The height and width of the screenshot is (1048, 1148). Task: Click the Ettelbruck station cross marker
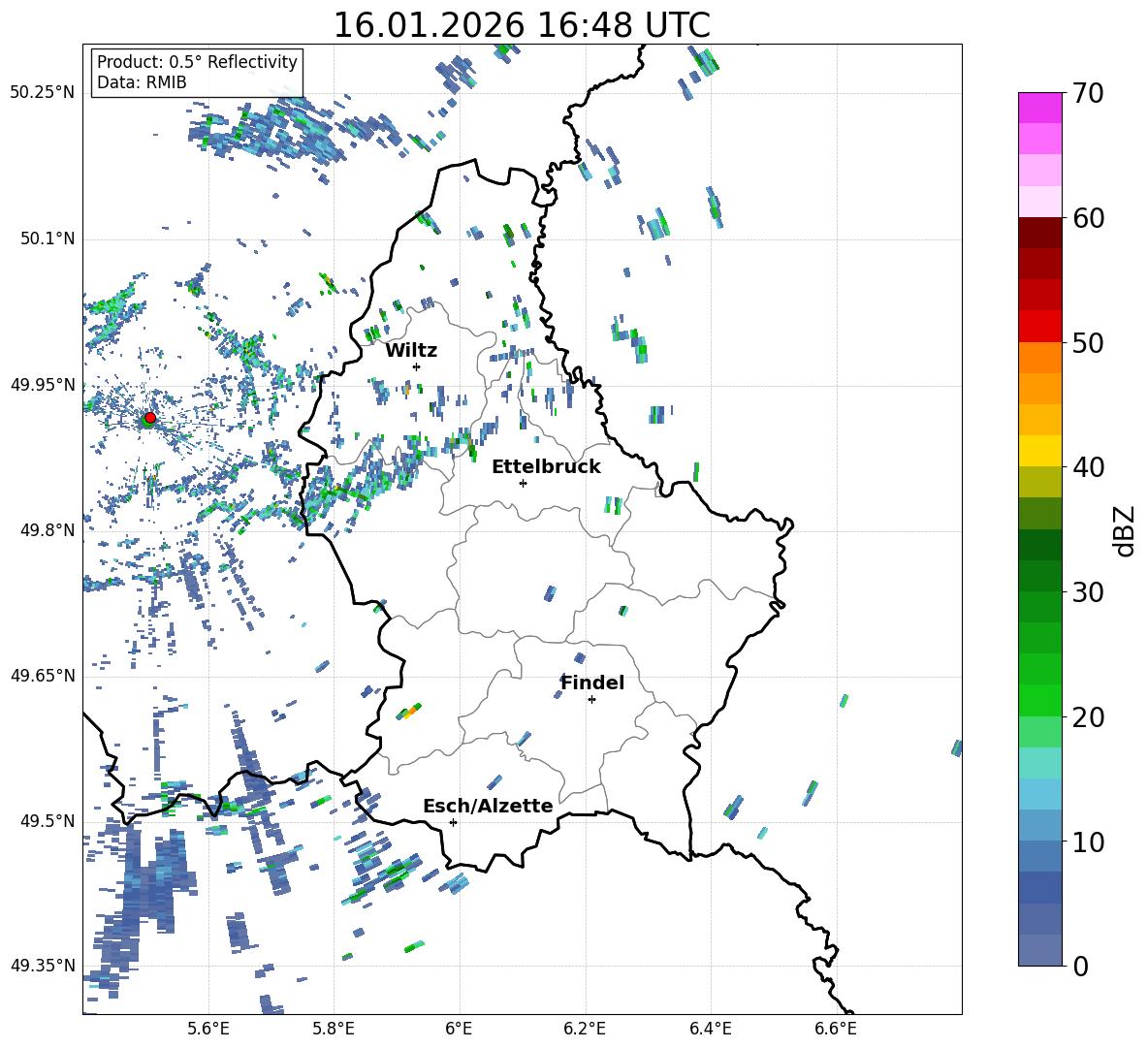523,483
